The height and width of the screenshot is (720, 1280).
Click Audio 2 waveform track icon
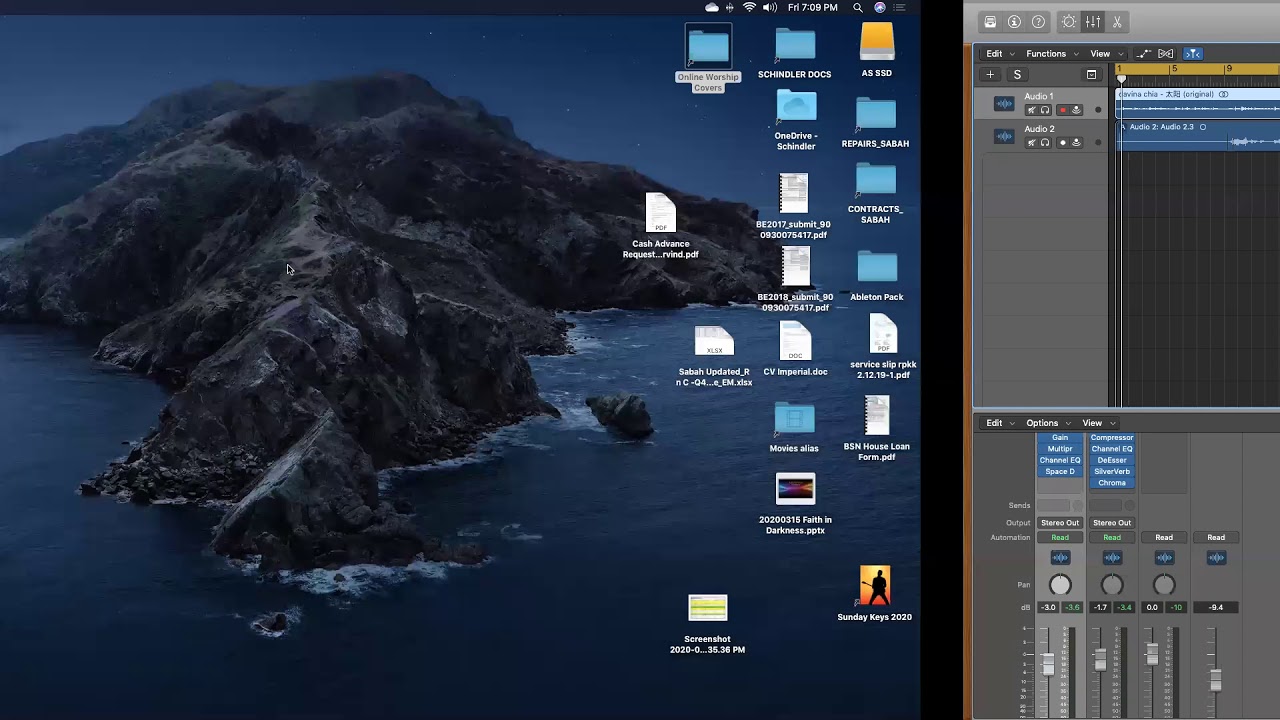coord(1004,137)
